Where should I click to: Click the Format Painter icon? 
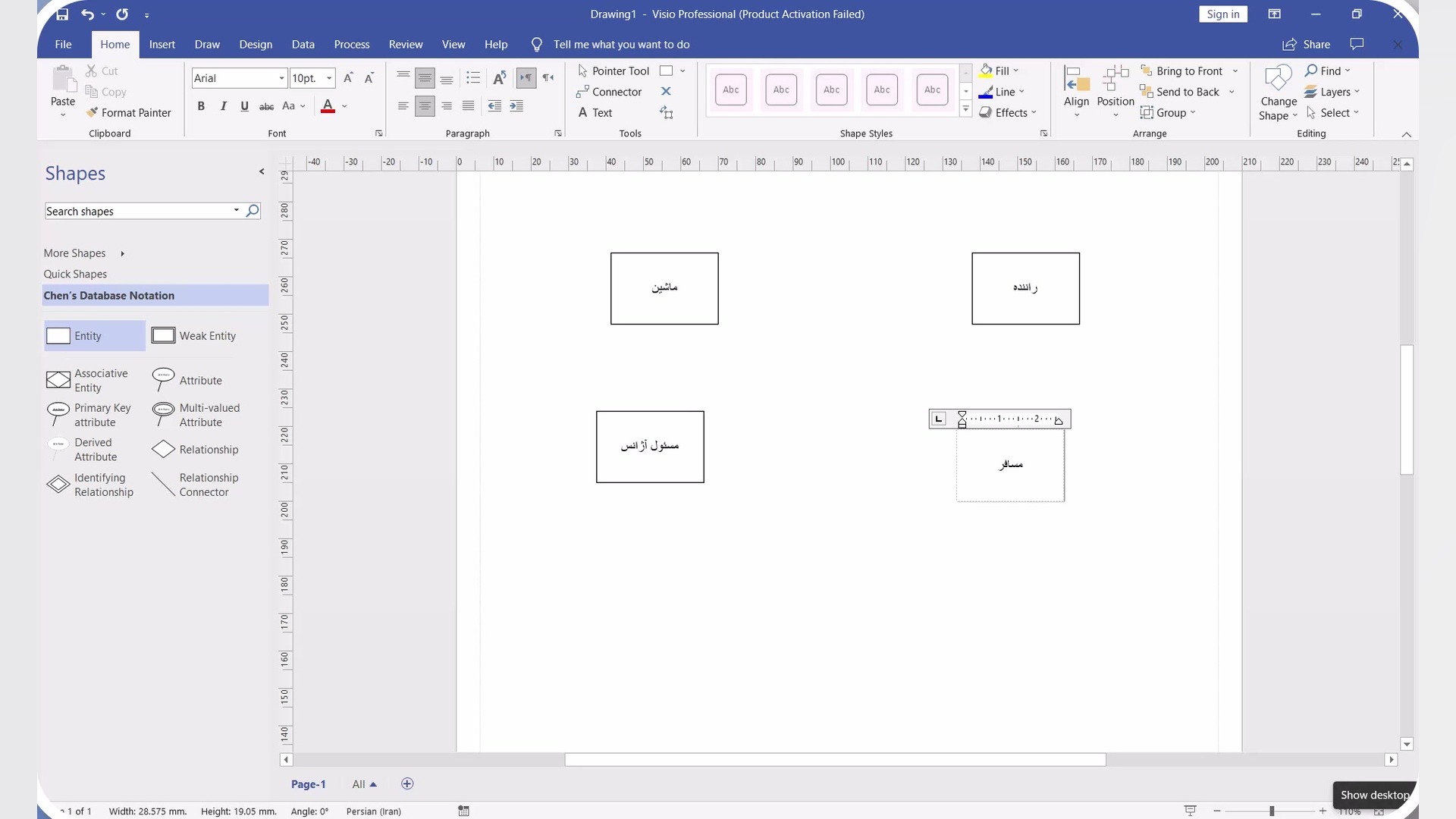[92, 112]
